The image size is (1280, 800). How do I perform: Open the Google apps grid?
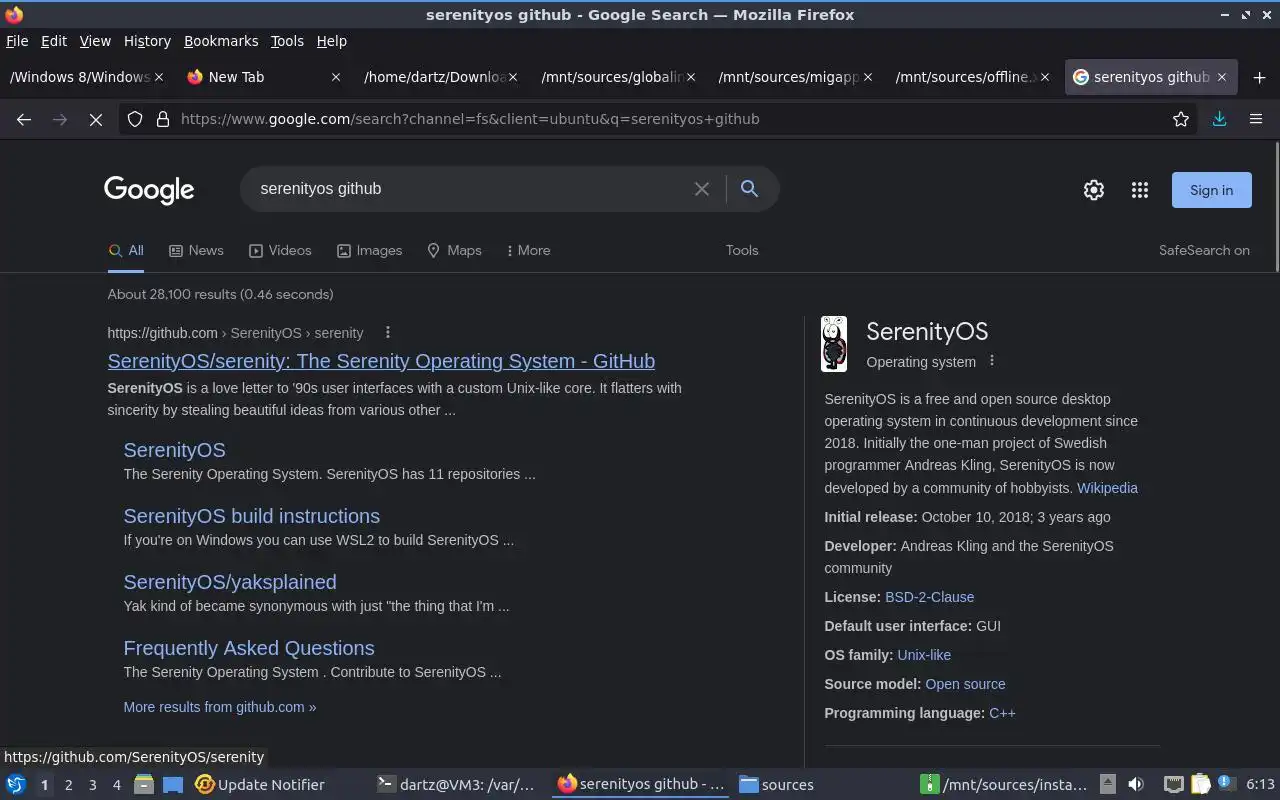tap(1139, 190)
